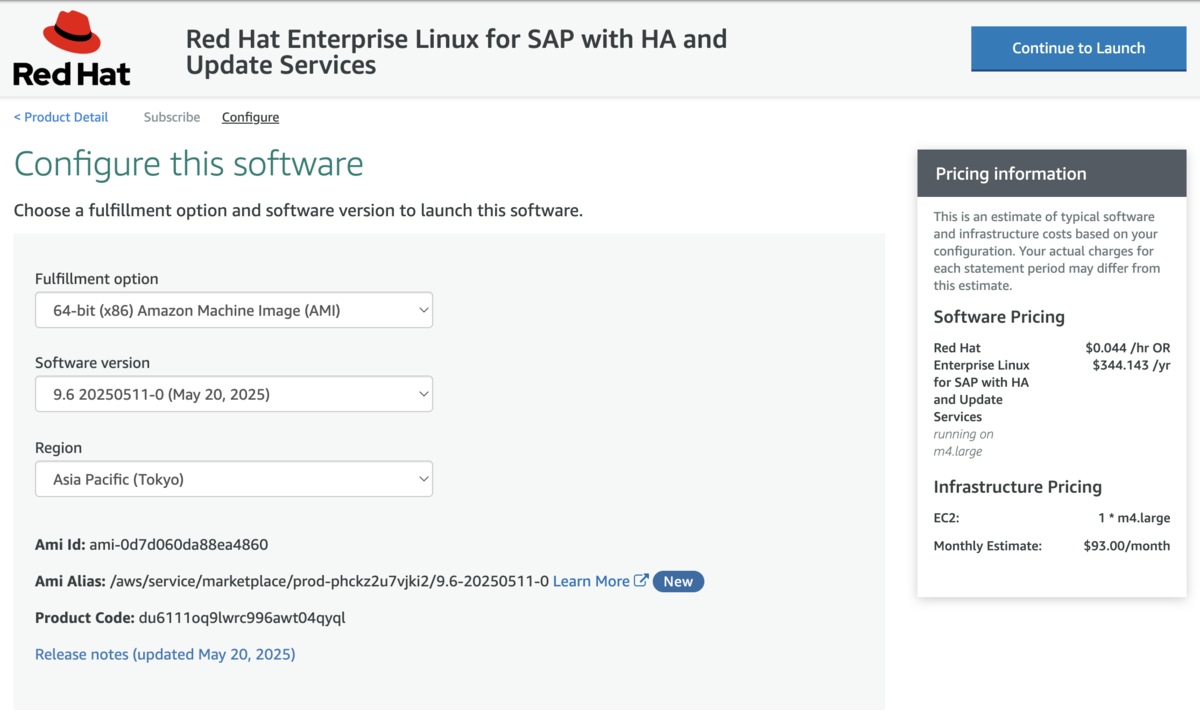Click the Product Code value du6111oq9lwrc996awt04qyql

click(x=242, y=618)
